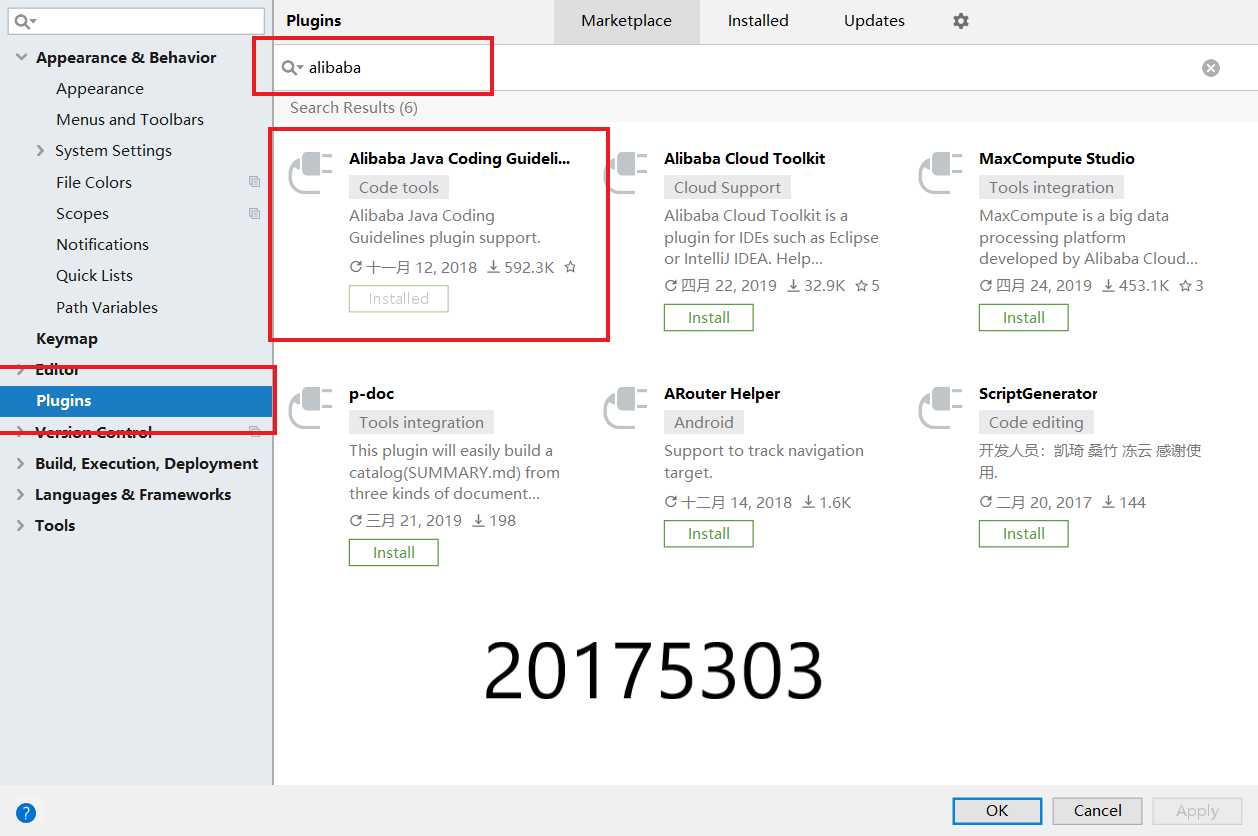Click the settings search magnifier icon

(25, 21)
